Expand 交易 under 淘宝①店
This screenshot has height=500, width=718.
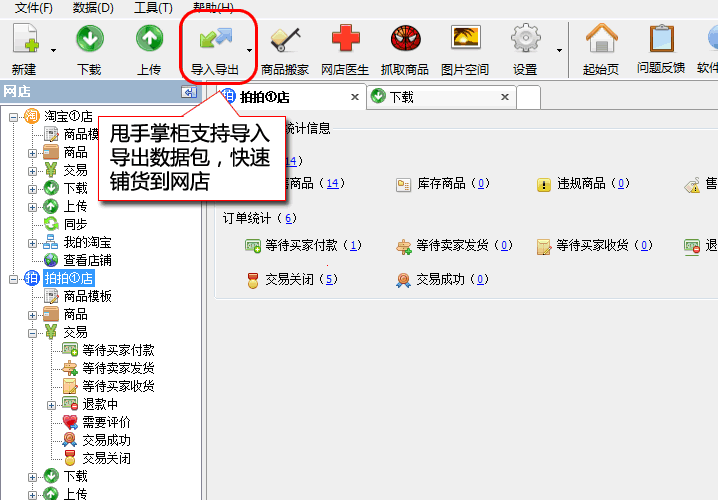(x=32, y=171)
